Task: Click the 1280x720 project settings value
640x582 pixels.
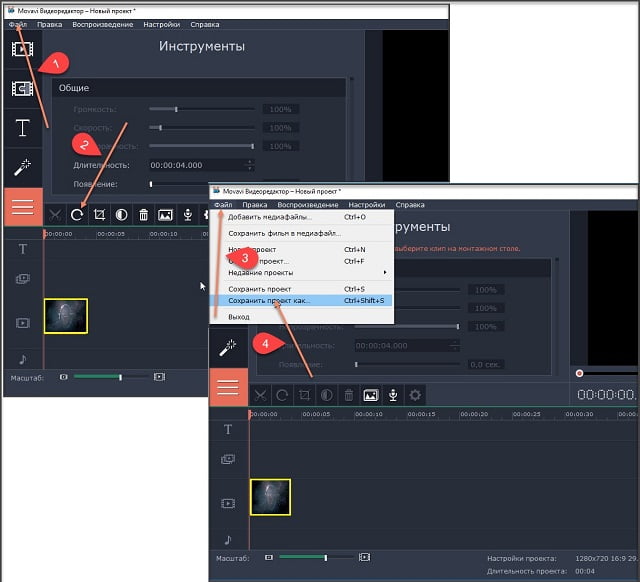Action: point(607,558)
